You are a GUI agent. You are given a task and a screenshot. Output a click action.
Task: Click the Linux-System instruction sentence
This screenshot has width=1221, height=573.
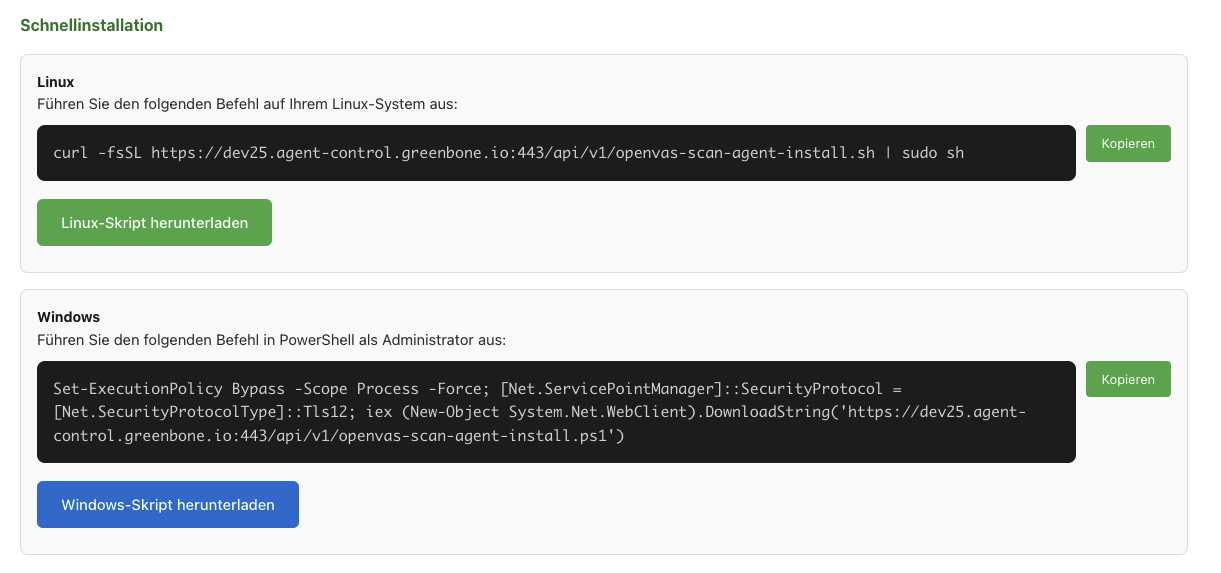[247, 103]
